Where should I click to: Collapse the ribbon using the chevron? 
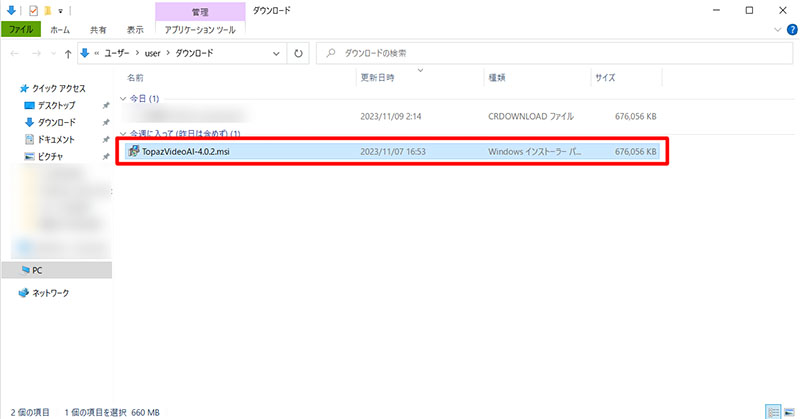[778, 30]
